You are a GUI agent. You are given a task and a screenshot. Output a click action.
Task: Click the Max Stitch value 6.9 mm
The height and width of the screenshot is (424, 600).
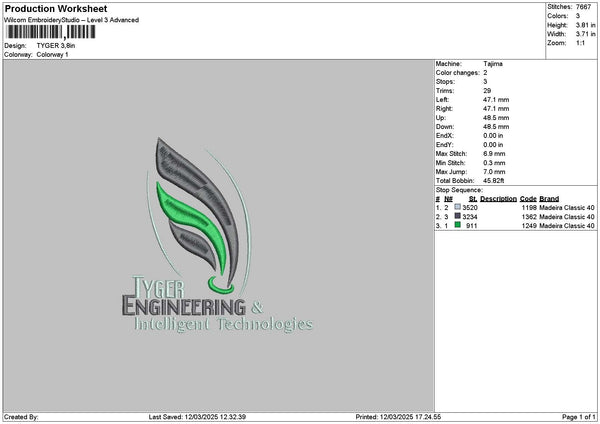[x=494, y=154]
